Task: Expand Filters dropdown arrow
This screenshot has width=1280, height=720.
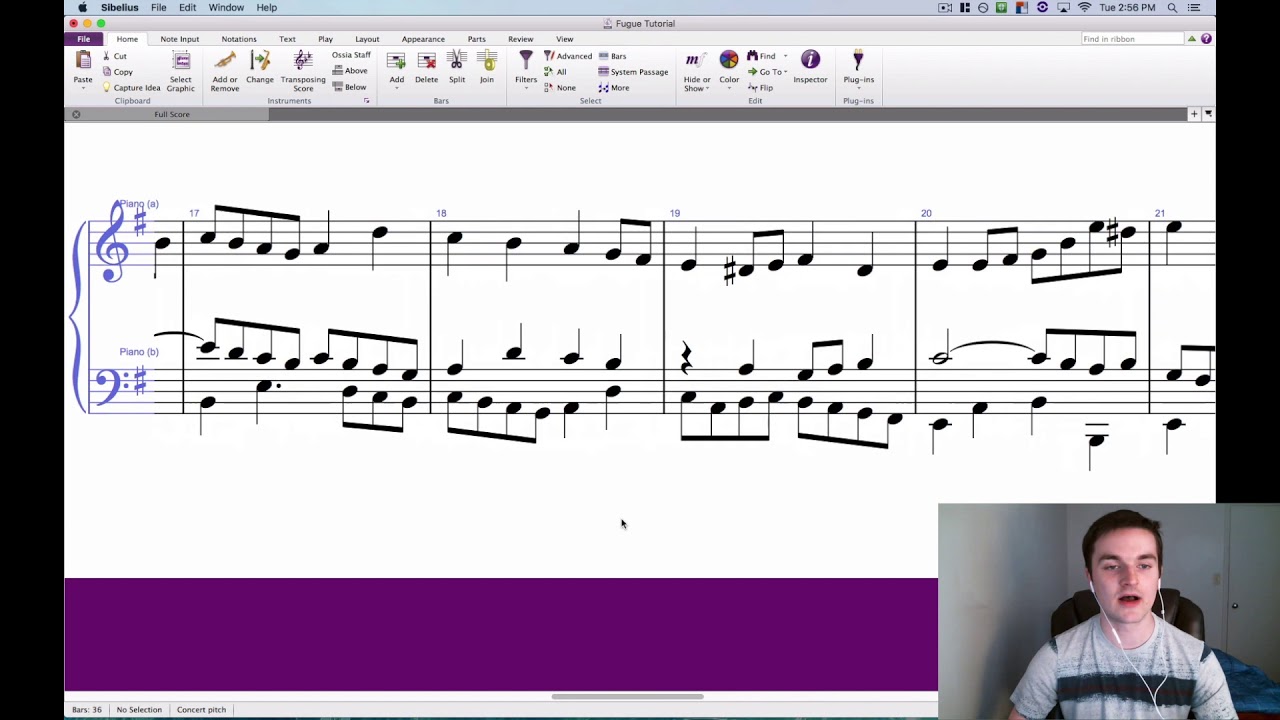Action: (526, 89)
